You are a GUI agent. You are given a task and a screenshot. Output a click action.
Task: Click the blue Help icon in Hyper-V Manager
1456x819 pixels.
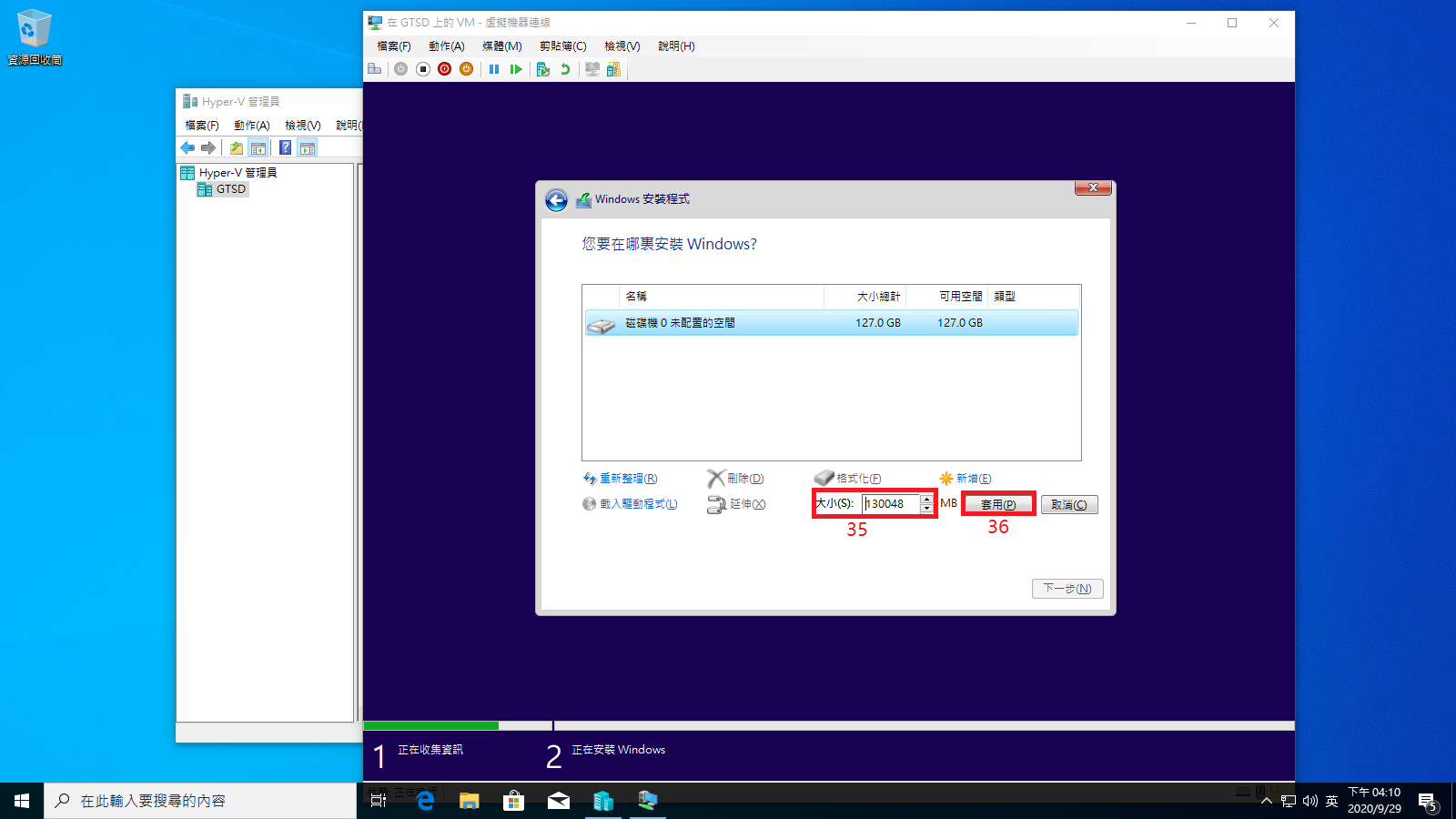pos(285,147)
